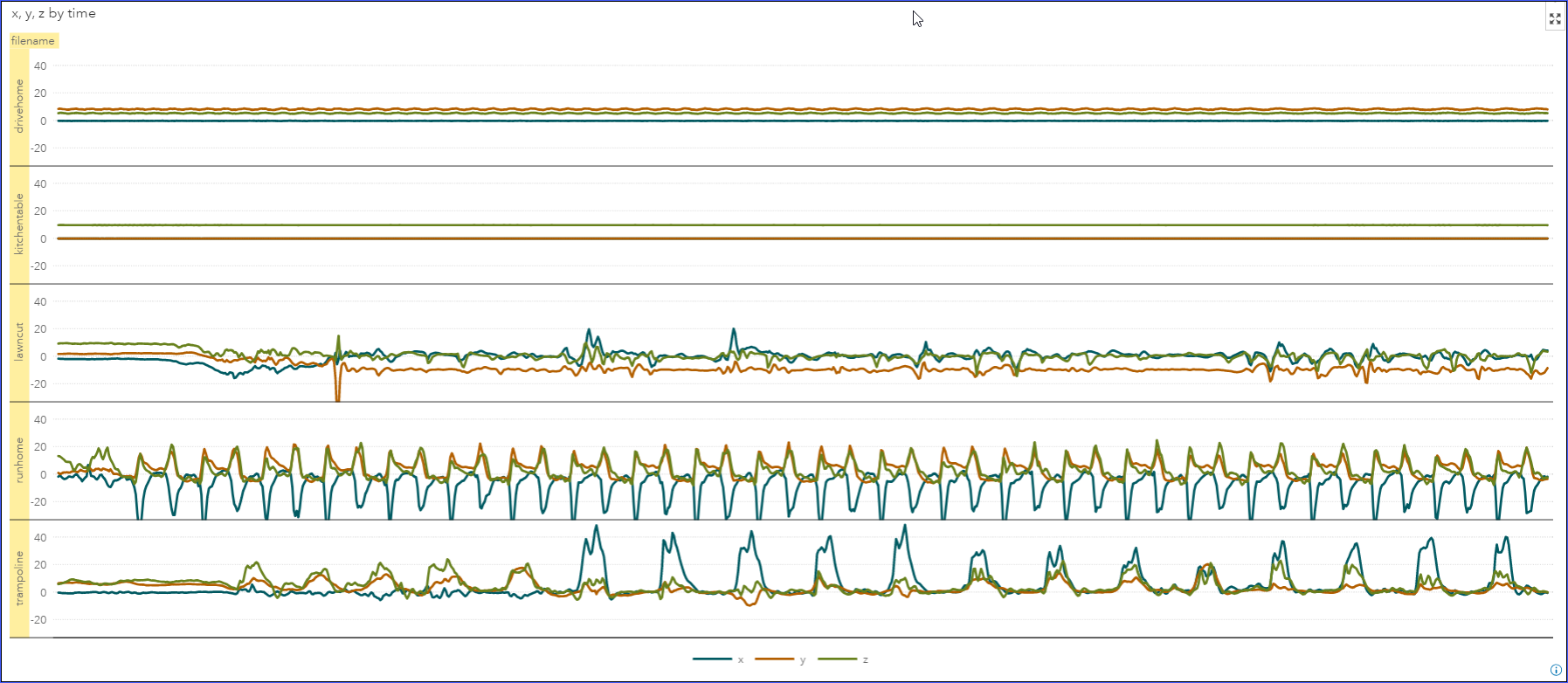The width and height of the screenshot is (1568, 683).
Task: Select the legend label y
Action: [x=803, y=660]
